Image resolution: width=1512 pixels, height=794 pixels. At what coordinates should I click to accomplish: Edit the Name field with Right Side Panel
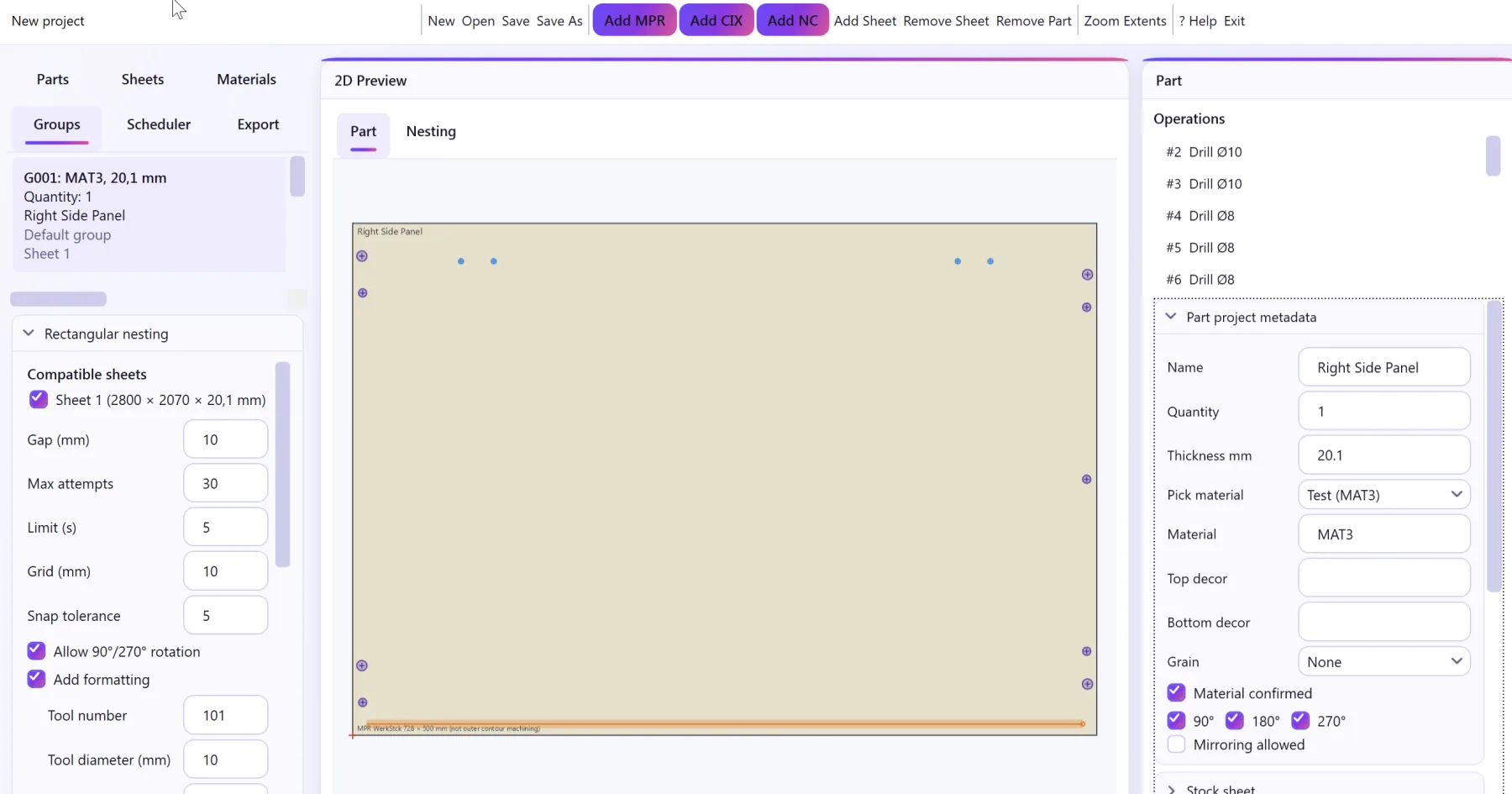pyautogui.click(x=1384, y=367)
